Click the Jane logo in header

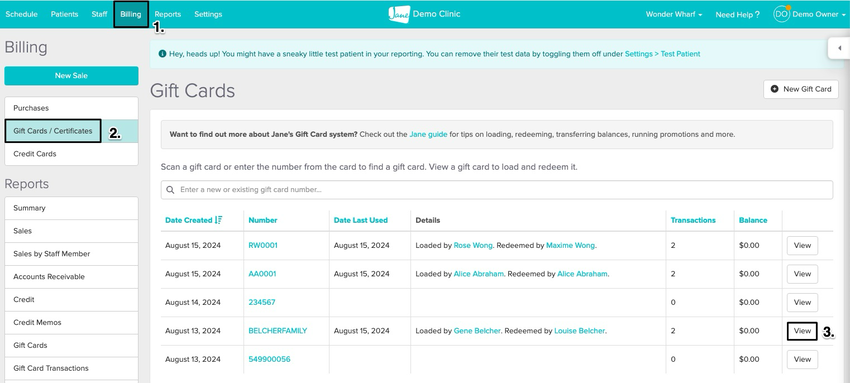click(x=399, y=14)
